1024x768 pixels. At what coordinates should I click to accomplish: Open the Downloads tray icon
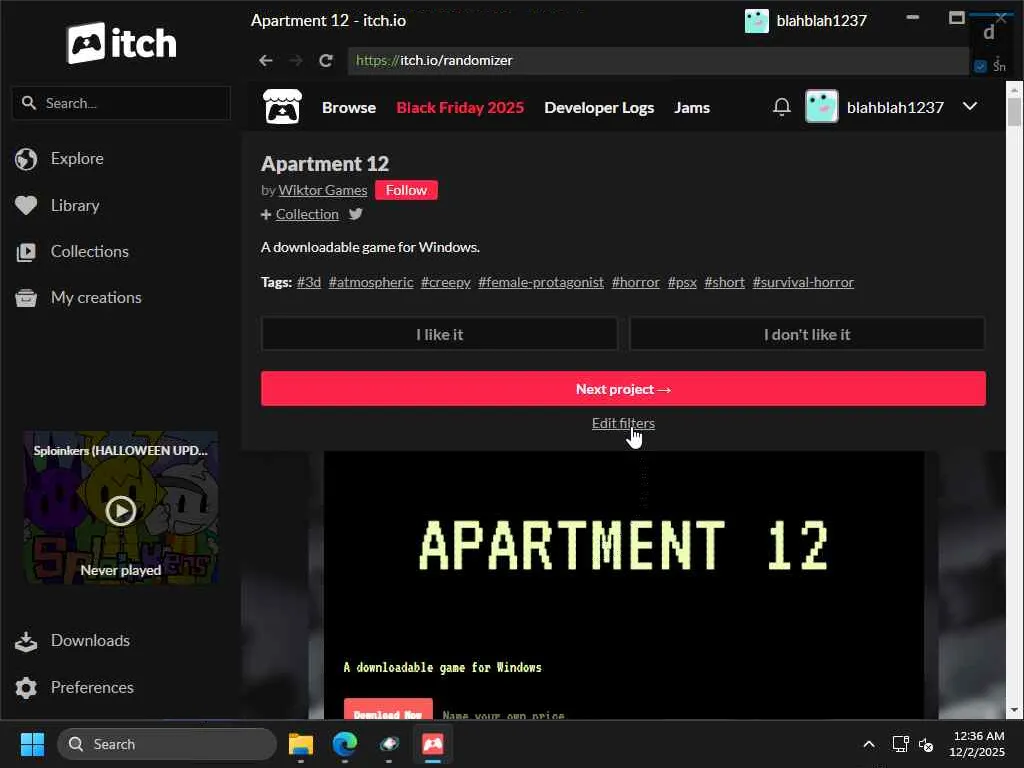[x=26, y=641]
